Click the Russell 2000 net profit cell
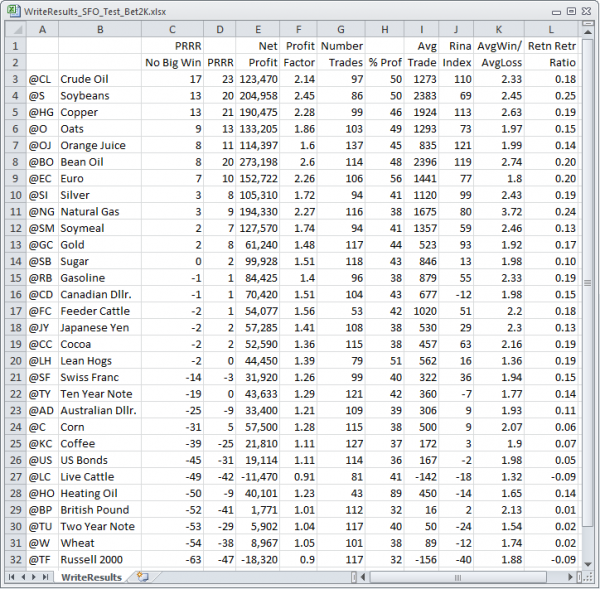Viewport: 600px width, 589px height. click(x=258, y=560)
